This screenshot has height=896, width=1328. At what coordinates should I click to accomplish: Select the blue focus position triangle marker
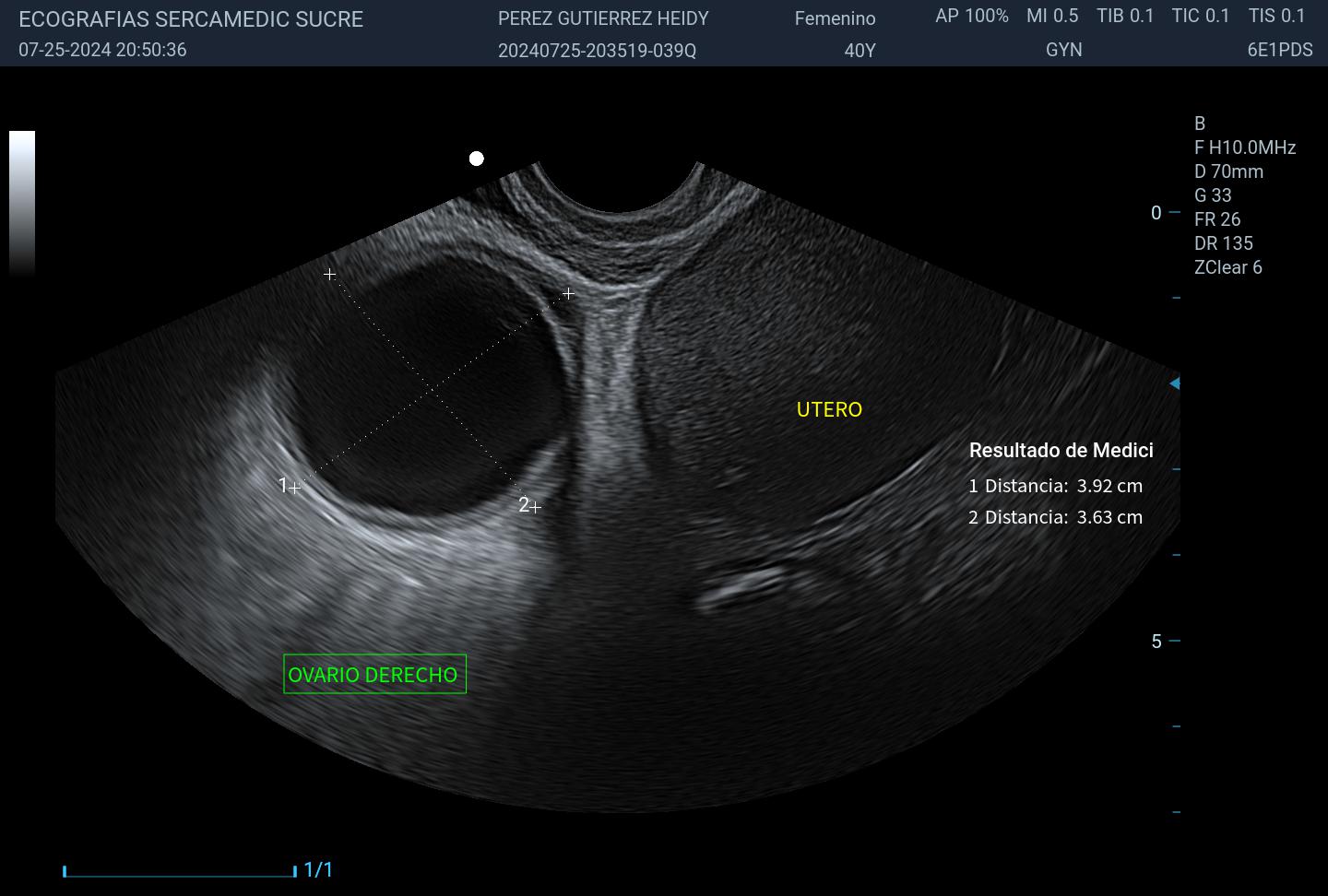pos(1174,383)
